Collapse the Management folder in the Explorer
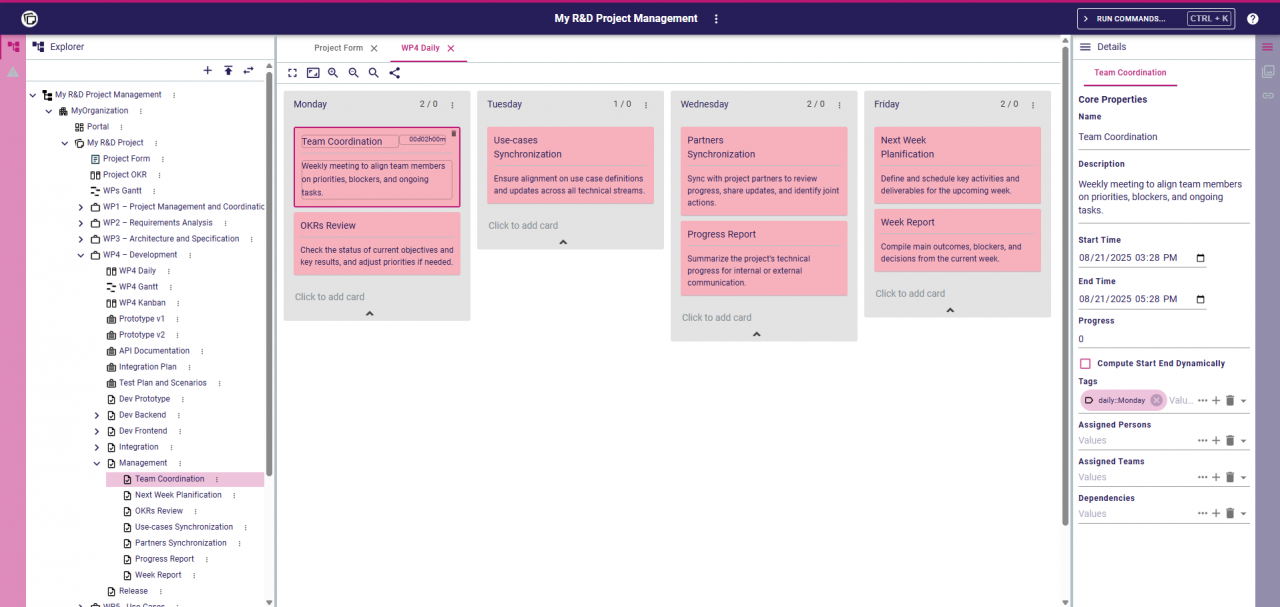 97,463
